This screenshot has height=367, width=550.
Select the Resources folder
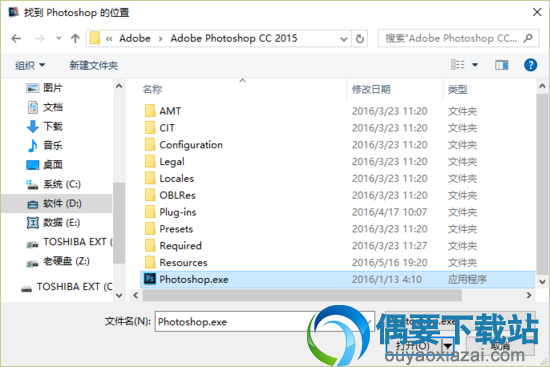coord(176,262)
